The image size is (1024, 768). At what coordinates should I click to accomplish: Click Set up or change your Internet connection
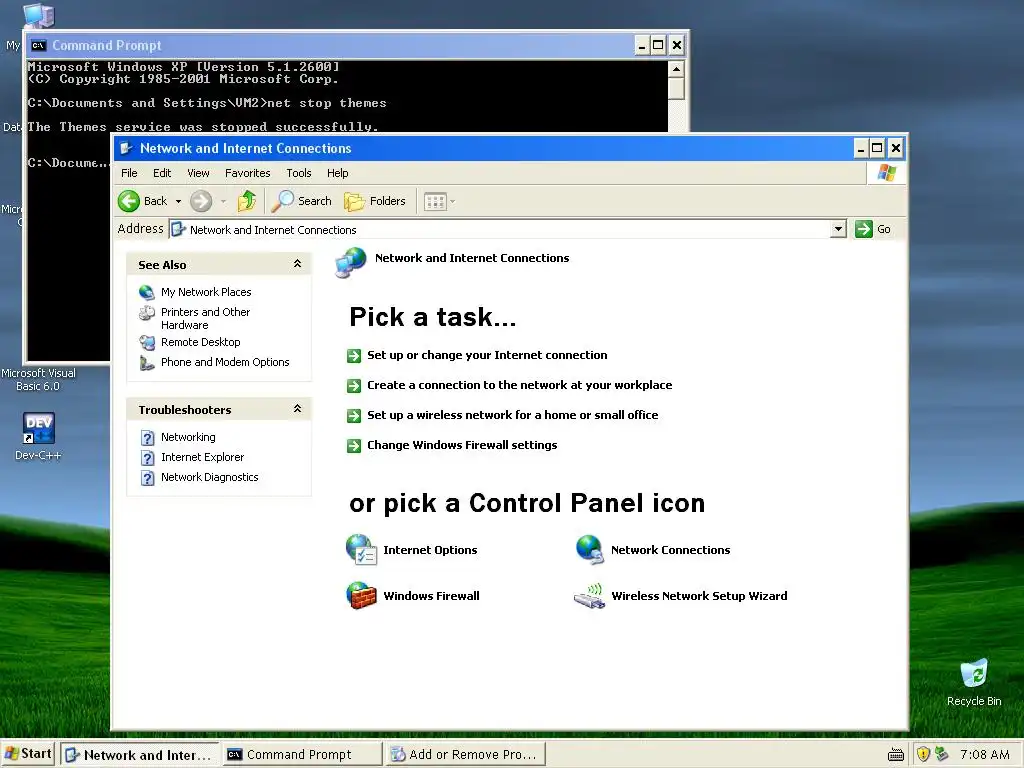coord(487,355)
